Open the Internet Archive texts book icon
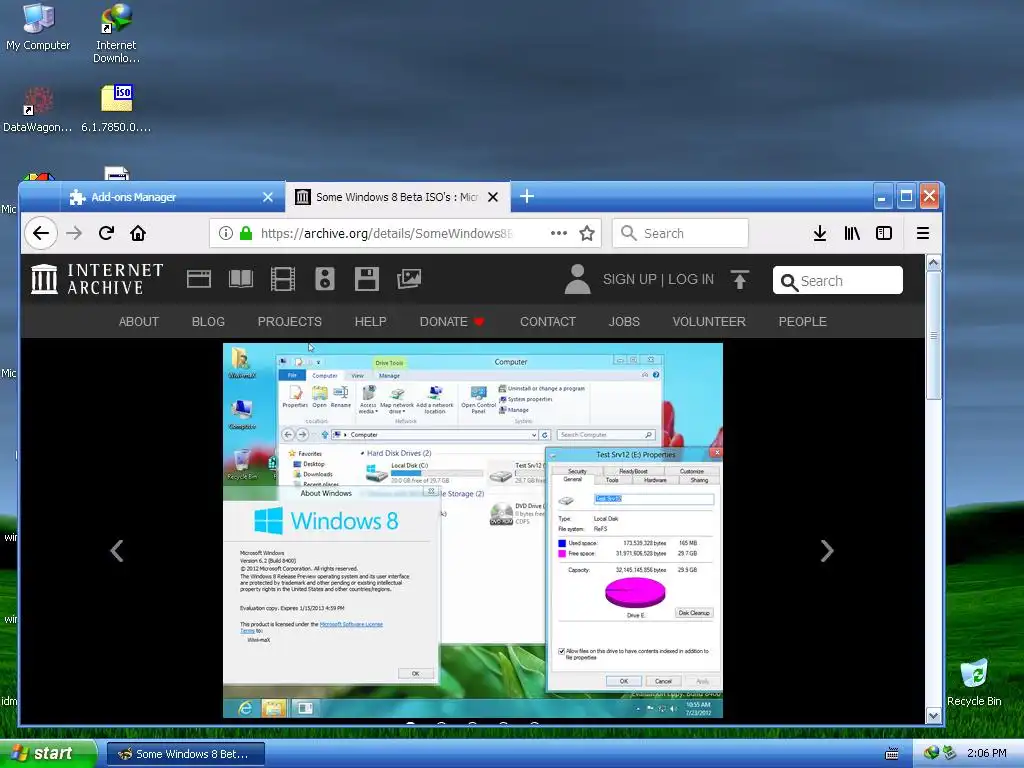The height and width of the screenshot is (768, 1024). click(x=241, y=280)
